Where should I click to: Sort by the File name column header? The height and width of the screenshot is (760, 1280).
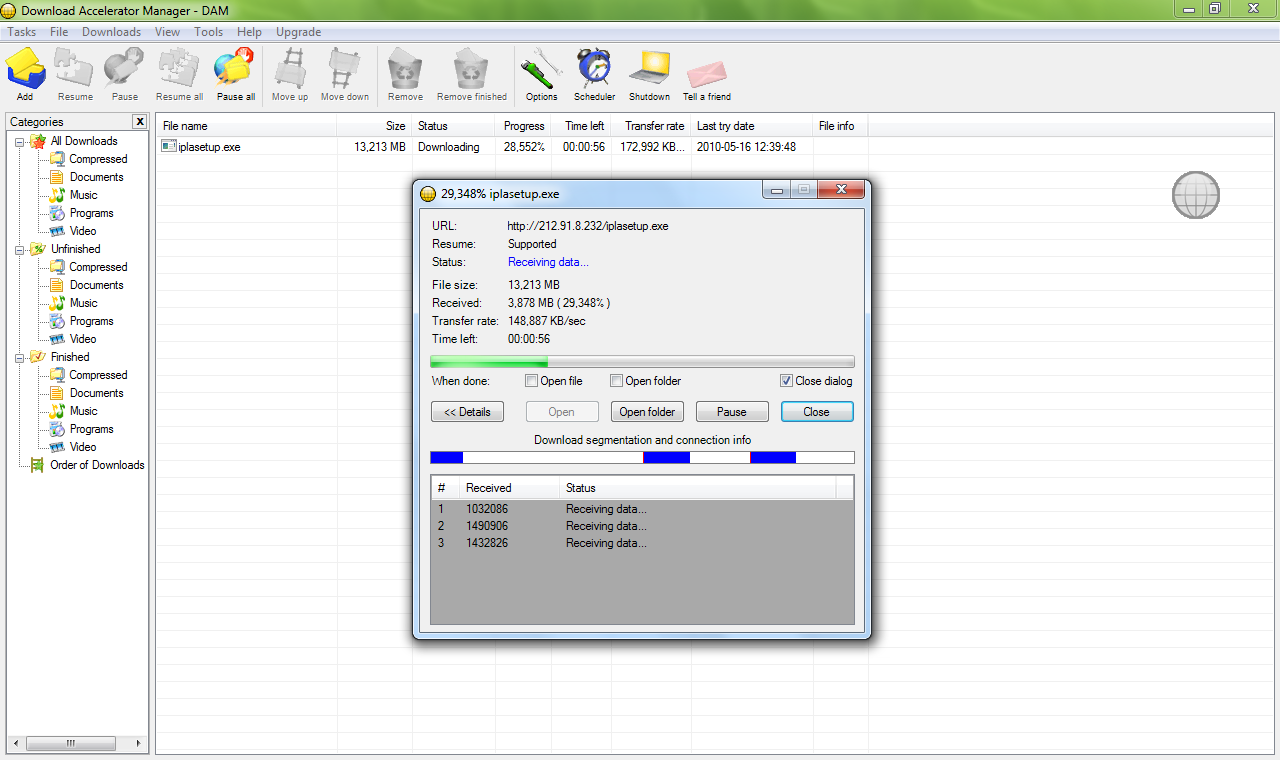click(246, 126)
